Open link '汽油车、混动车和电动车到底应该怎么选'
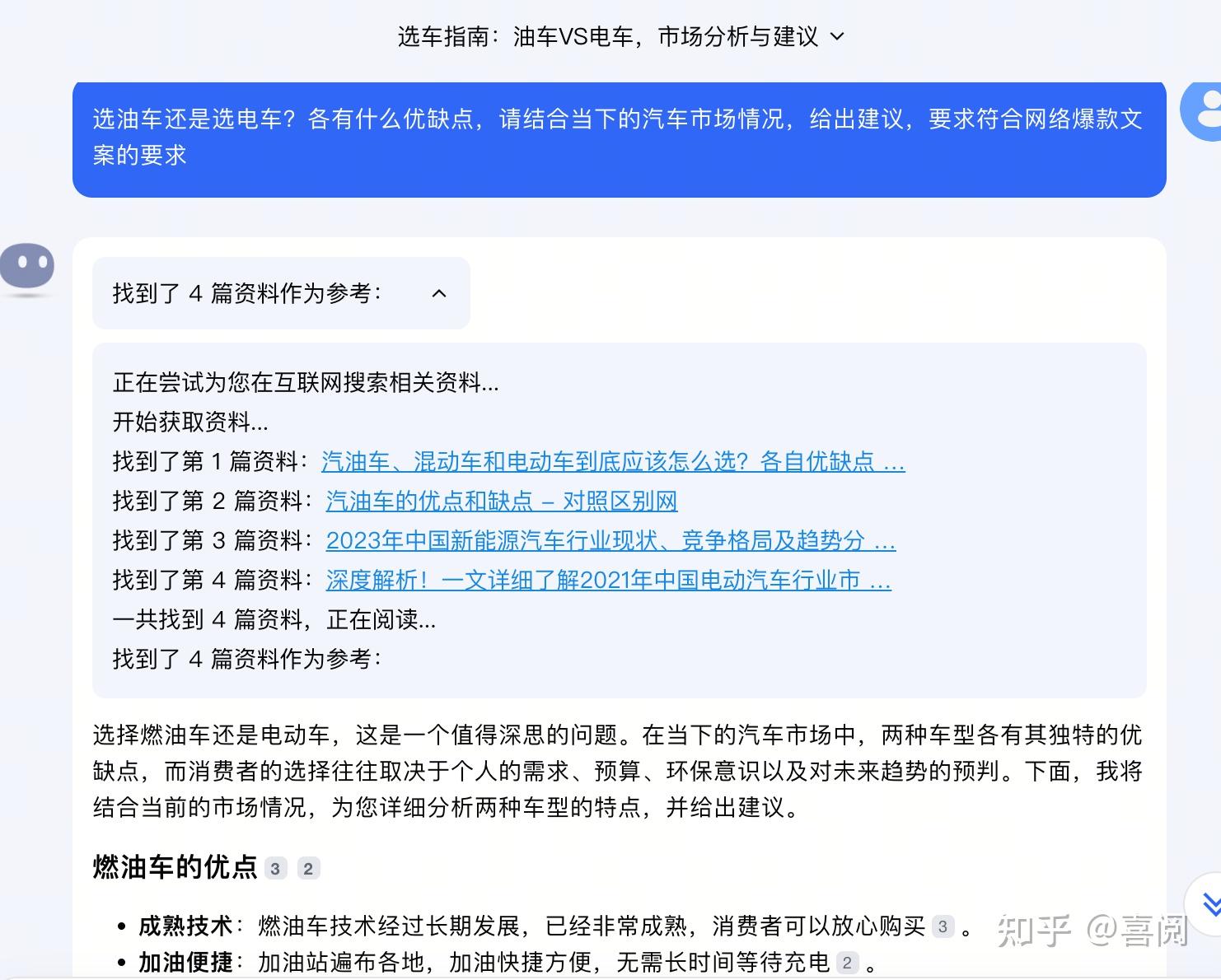Image resolution: width=1221 pixels, height=980 pixels. coord(613,462)
